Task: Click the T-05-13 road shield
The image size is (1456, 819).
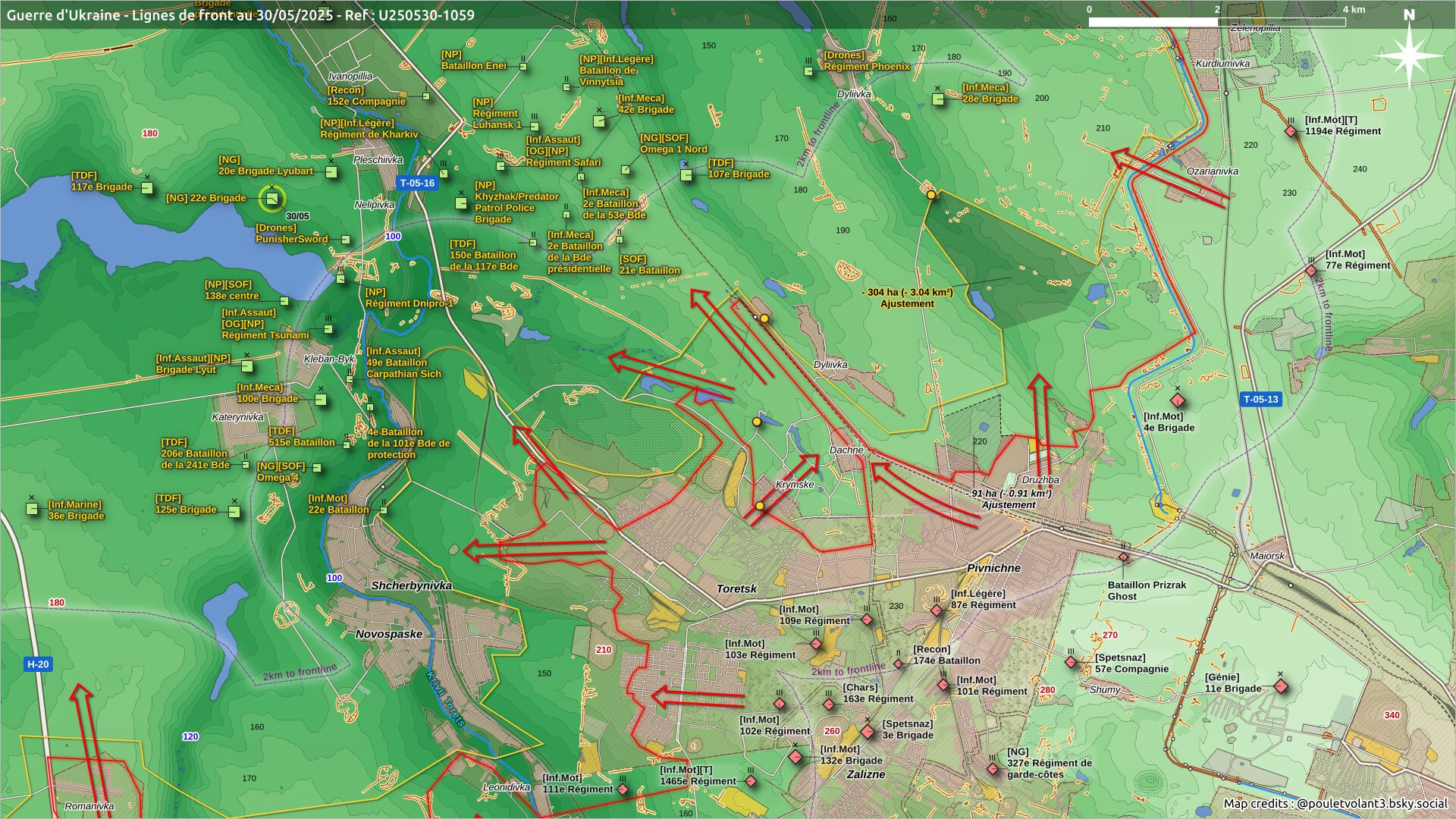Action: [1261, 400]
